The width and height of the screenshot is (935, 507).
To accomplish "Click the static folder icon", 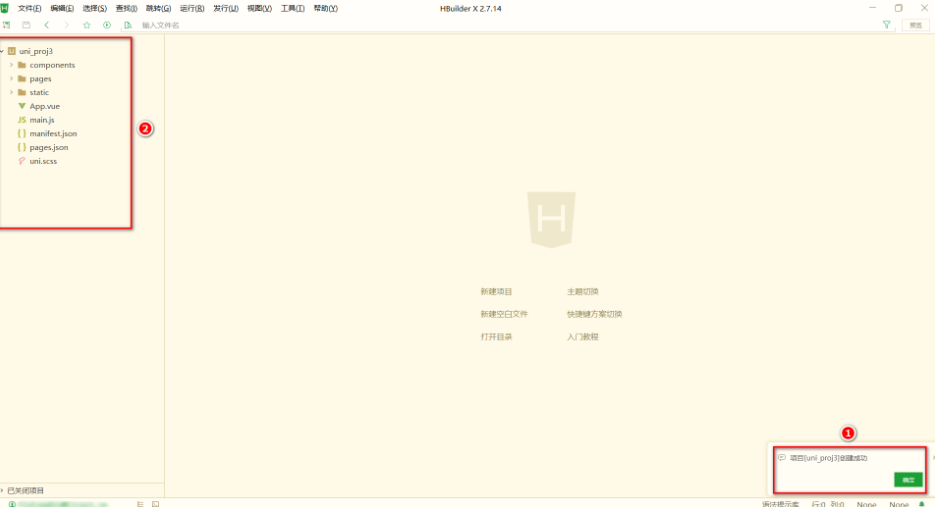I will [22, 92].
